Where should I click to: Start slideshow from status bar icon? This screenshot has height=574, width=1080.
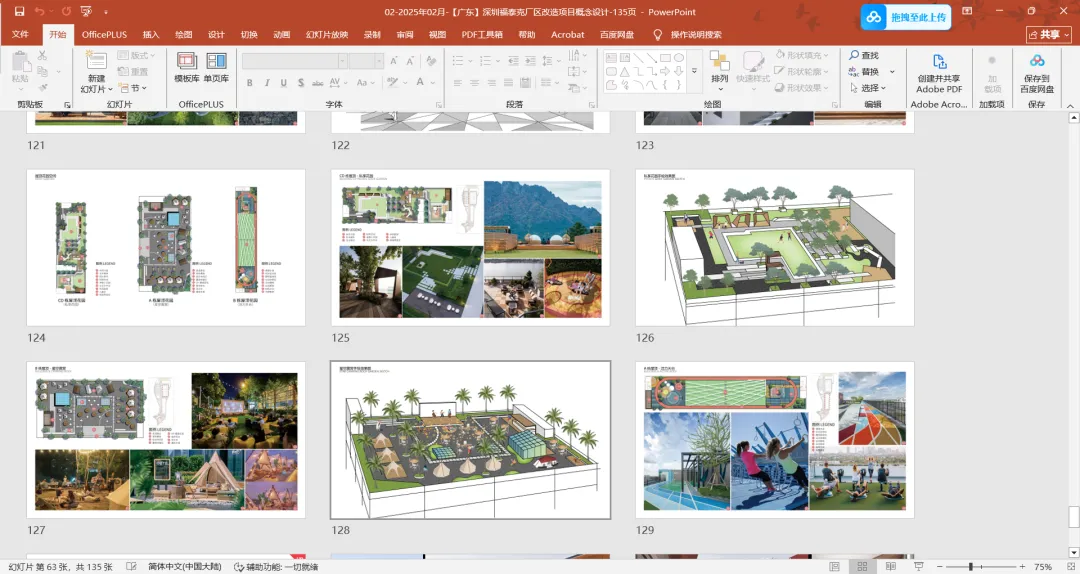click(x=918, y=566)
